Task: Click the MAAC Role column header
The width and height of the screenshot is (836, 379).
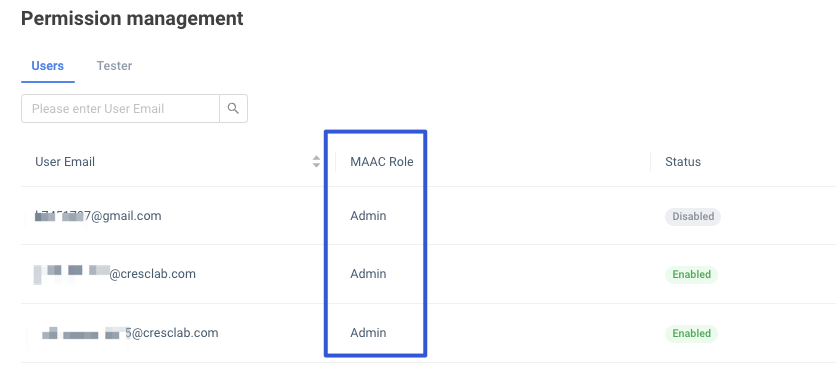Action: [x=382, y=162]
